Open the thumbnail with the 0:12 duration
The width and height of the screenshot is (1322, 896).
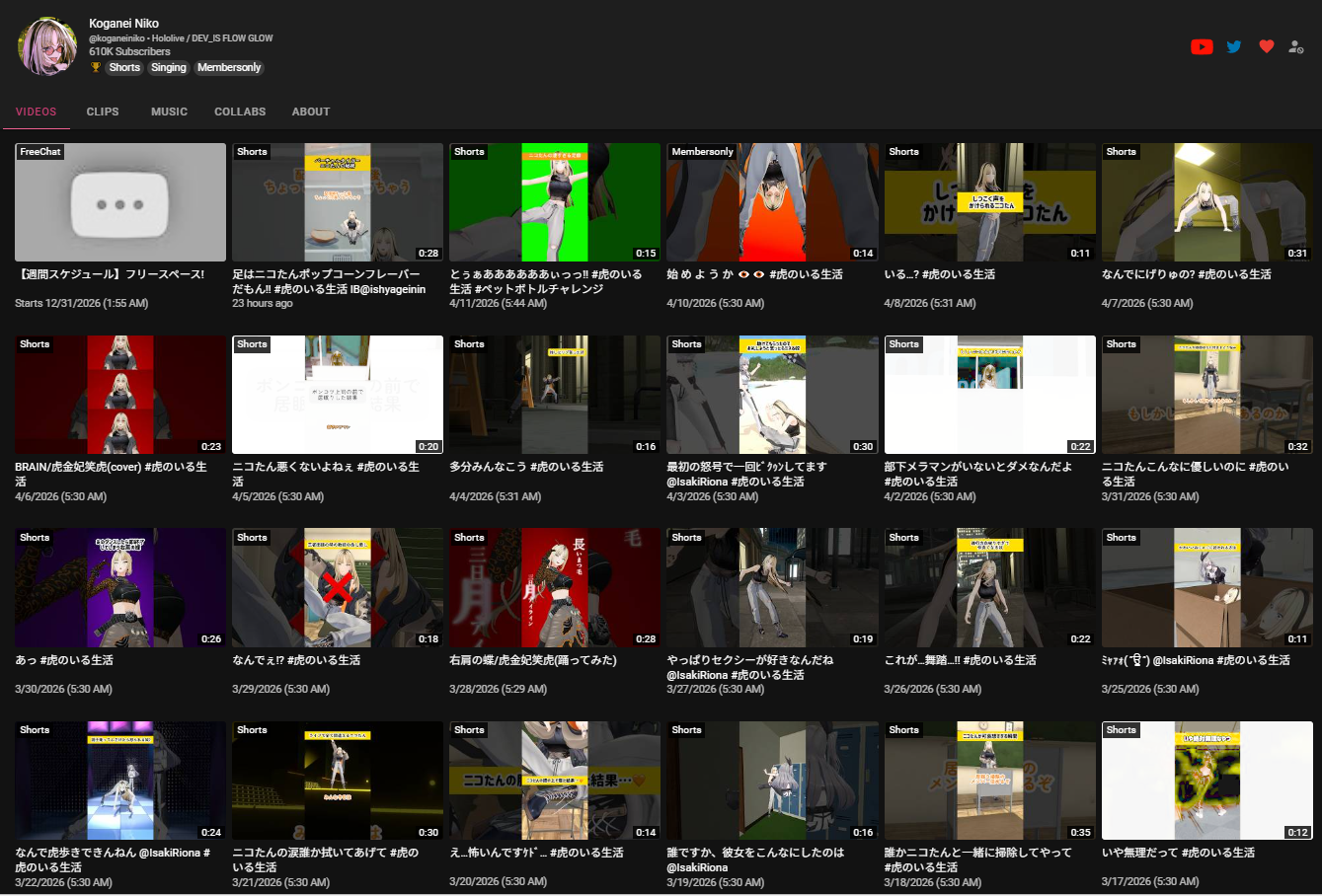[1207, 781]
